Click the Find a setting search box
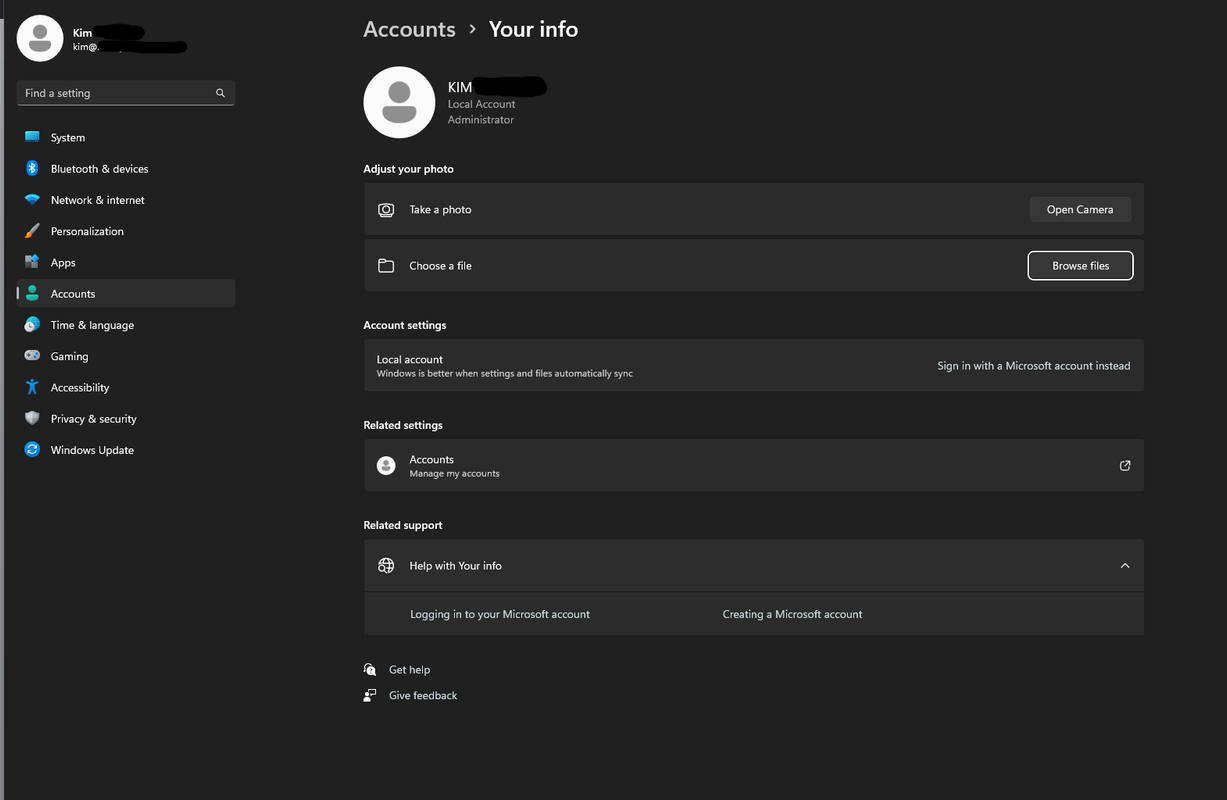The width and height of the screenshot is (1227, 800). tap(126, 93)
